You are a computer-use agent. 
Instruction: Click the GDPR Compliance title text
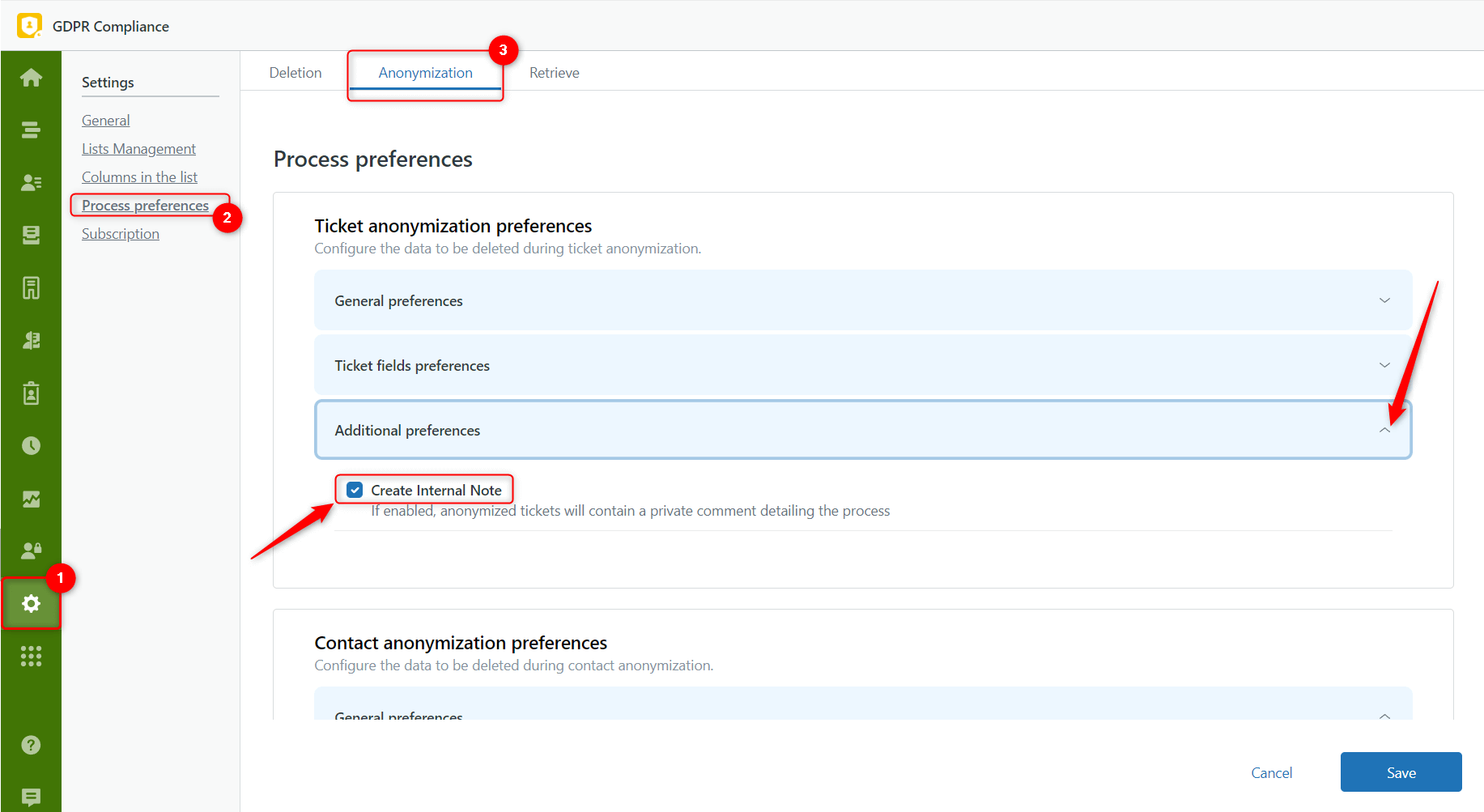coord(111,26)
